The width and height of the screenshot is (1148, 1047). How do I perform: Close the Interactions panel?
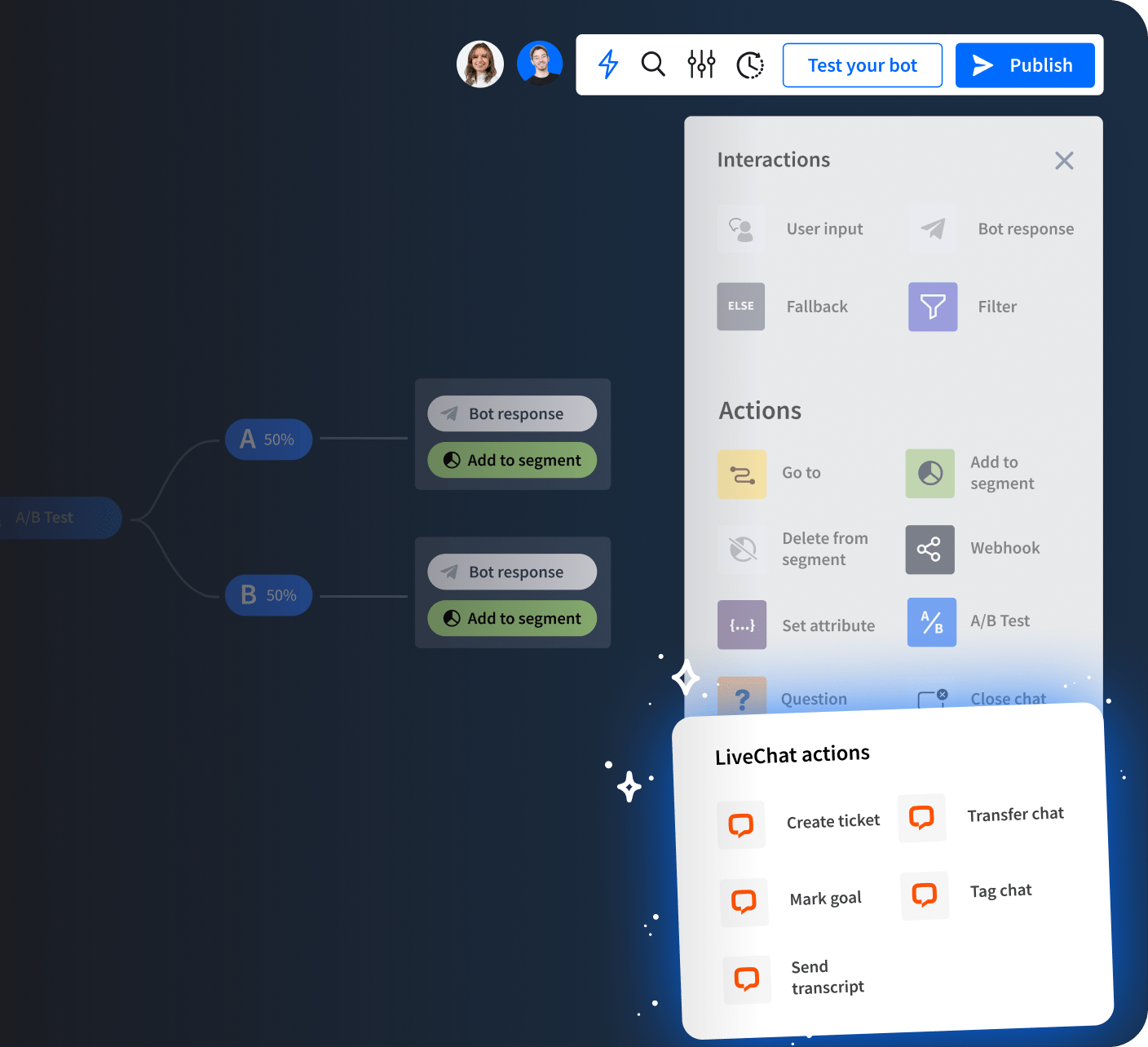pos(1064,161)
